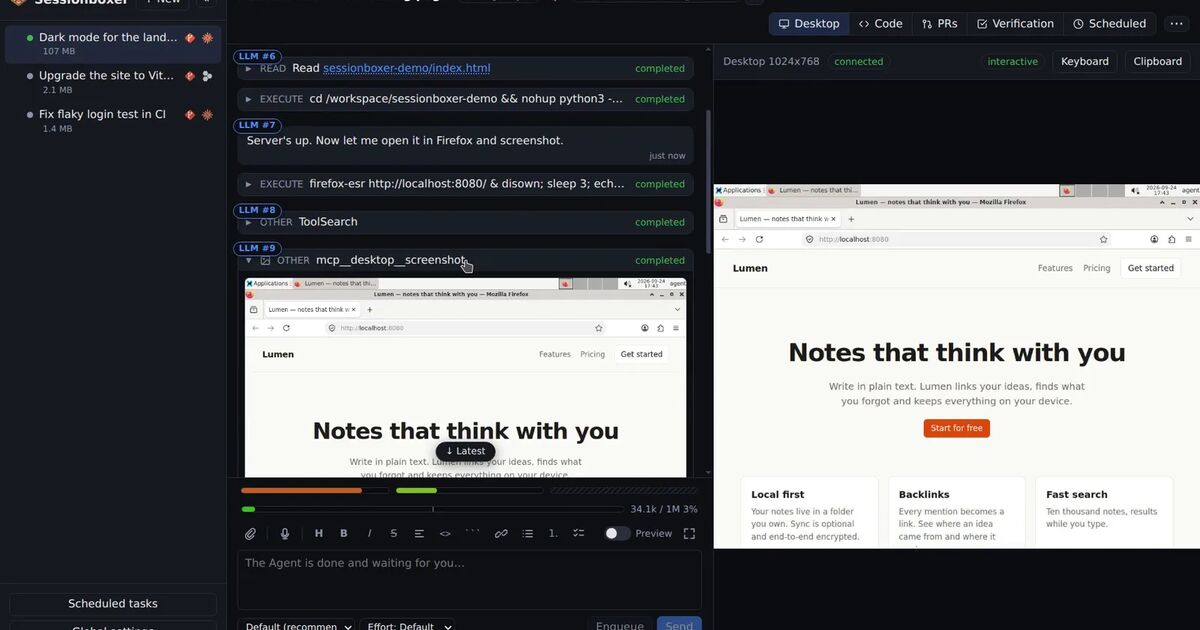Insert a bulleted list
Image resolution: width=1200 pixels, height=630 pixels.
click(x=528, y=534)
